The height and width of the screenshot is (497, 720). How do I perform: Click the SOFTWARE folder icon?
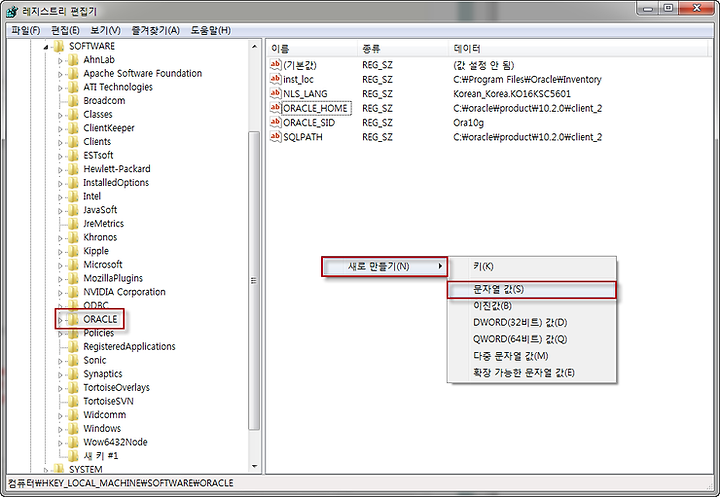(58, 46)
